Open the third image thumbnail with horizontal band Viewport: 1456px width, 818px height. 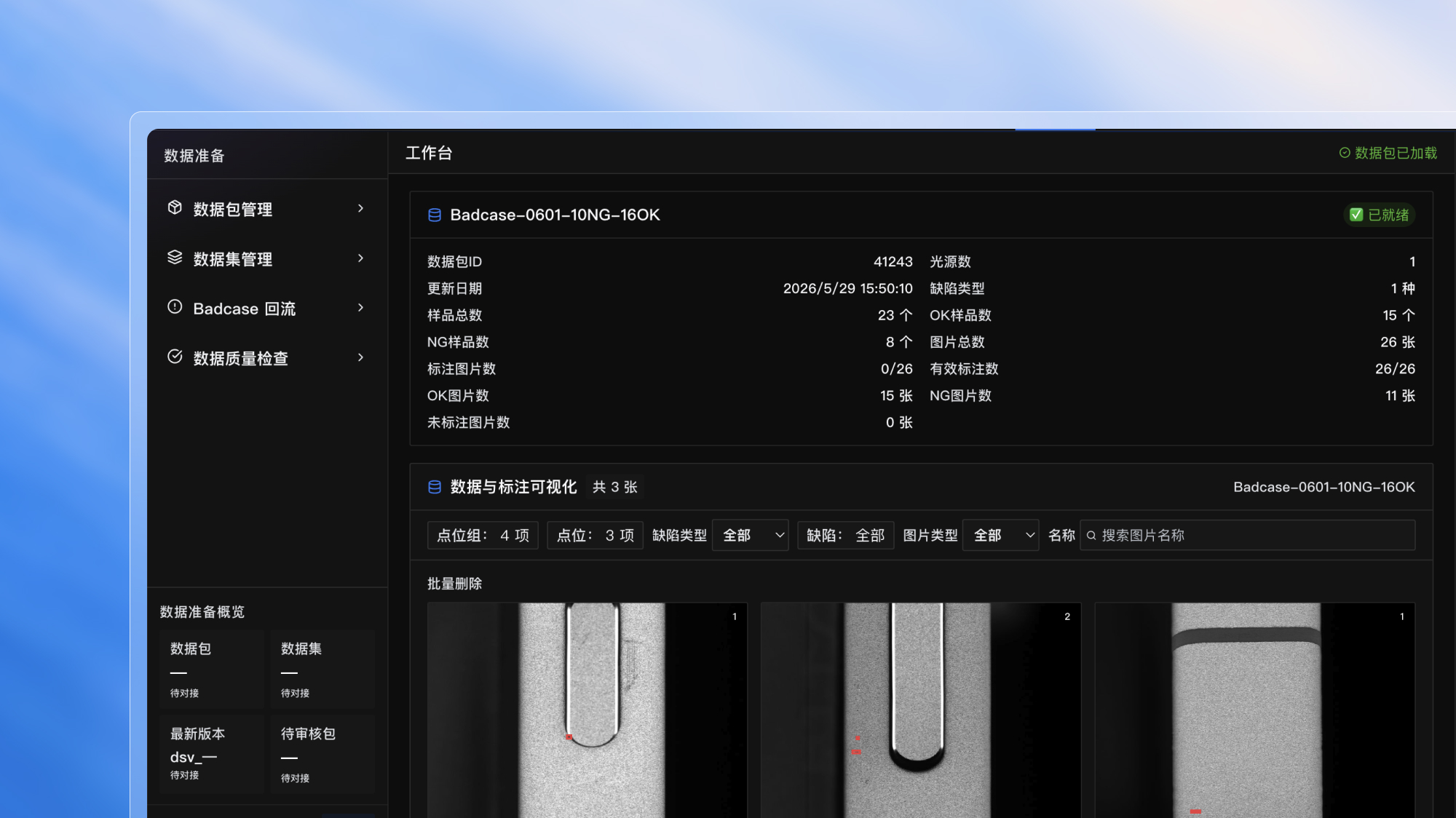pos(1254,710)
